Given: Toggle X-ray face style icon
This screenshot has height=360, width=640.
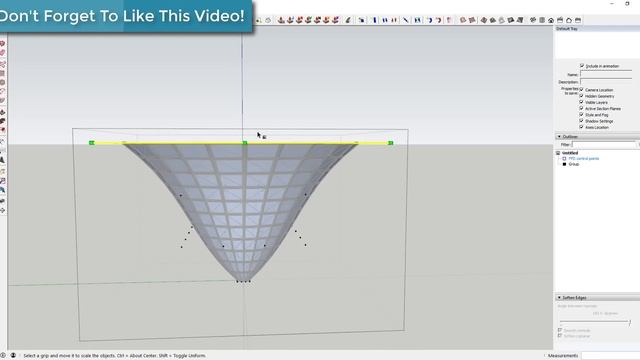Looking at the screenshot, I should click(463, 20).
